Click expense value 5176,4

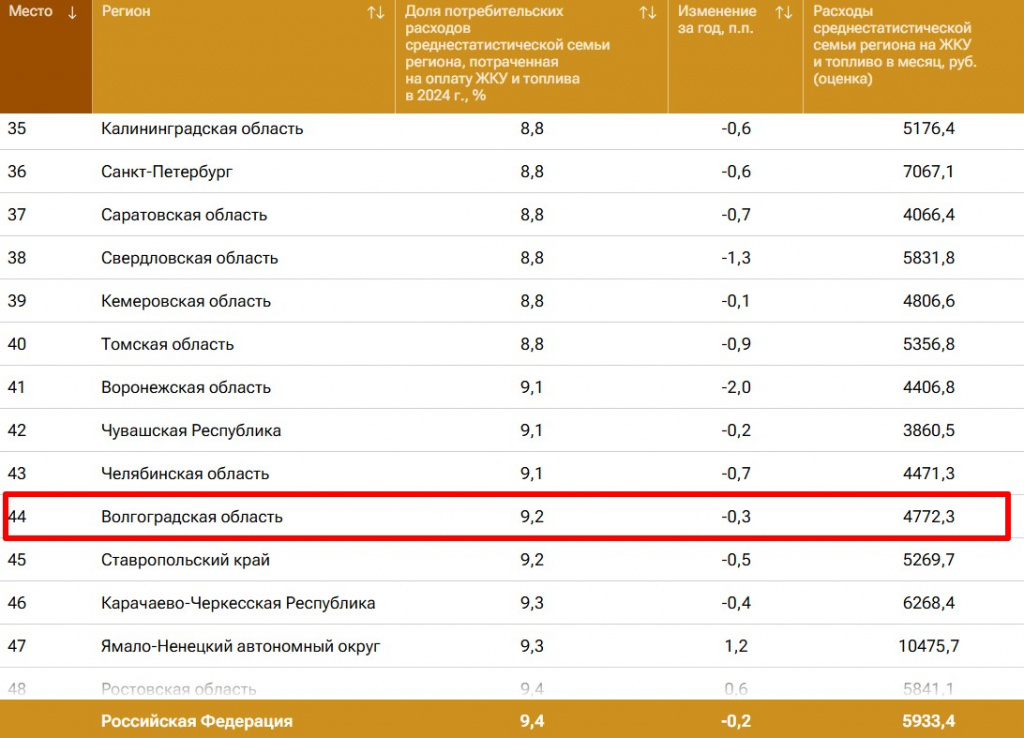929,129
